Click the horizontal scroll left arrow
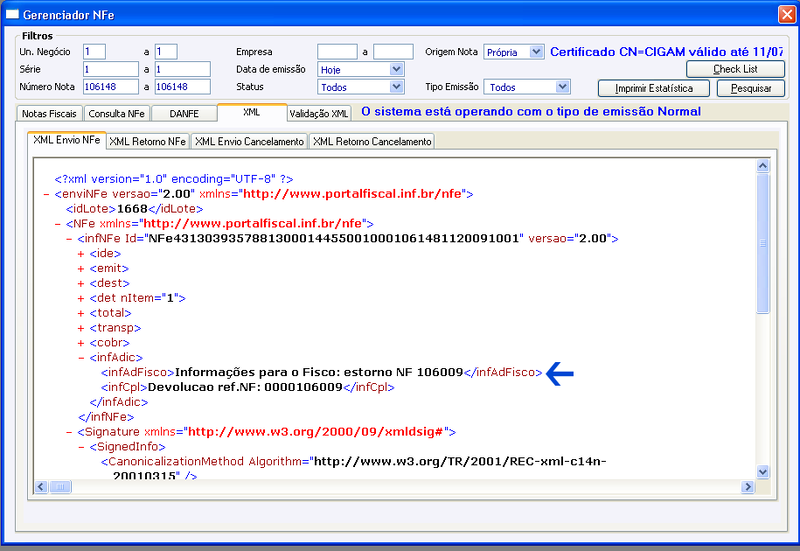Screen dimensions: 800x551 point(41,487)
